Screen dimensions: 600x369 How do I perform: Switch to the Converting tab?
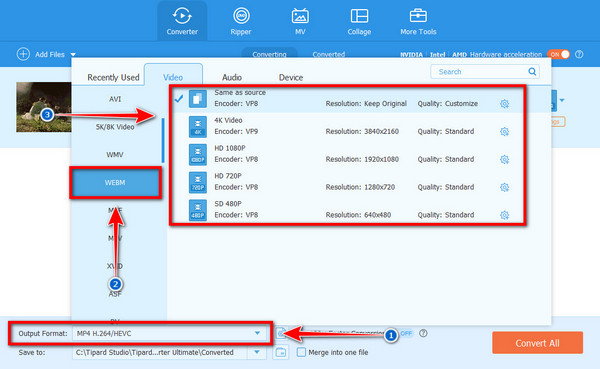pos(269,54)
